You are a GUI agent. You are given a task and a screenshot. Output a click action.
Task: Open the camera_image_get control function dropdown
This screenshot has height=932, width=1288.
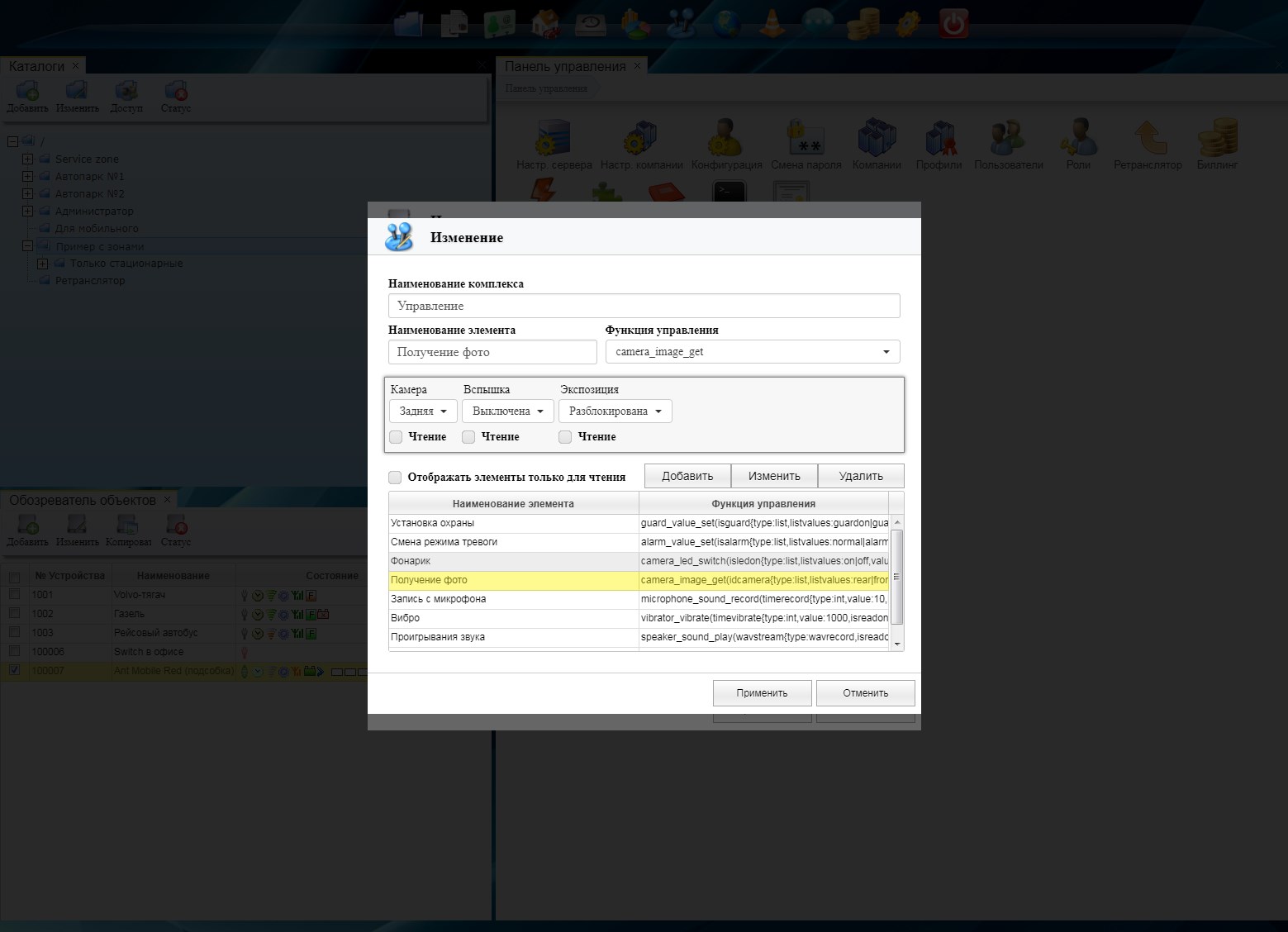[752, 352]
